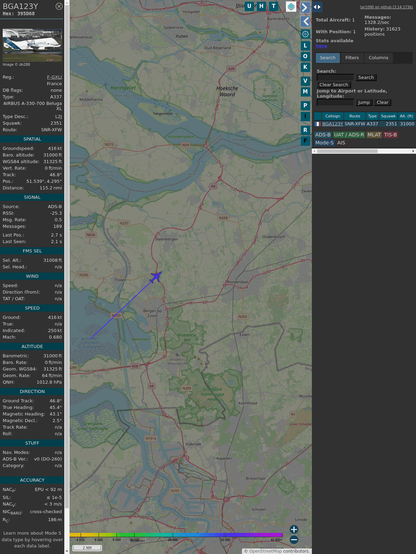Click the T map button
Image resolution: width=416 pixels, height=554 pixels.
(273, 6)
